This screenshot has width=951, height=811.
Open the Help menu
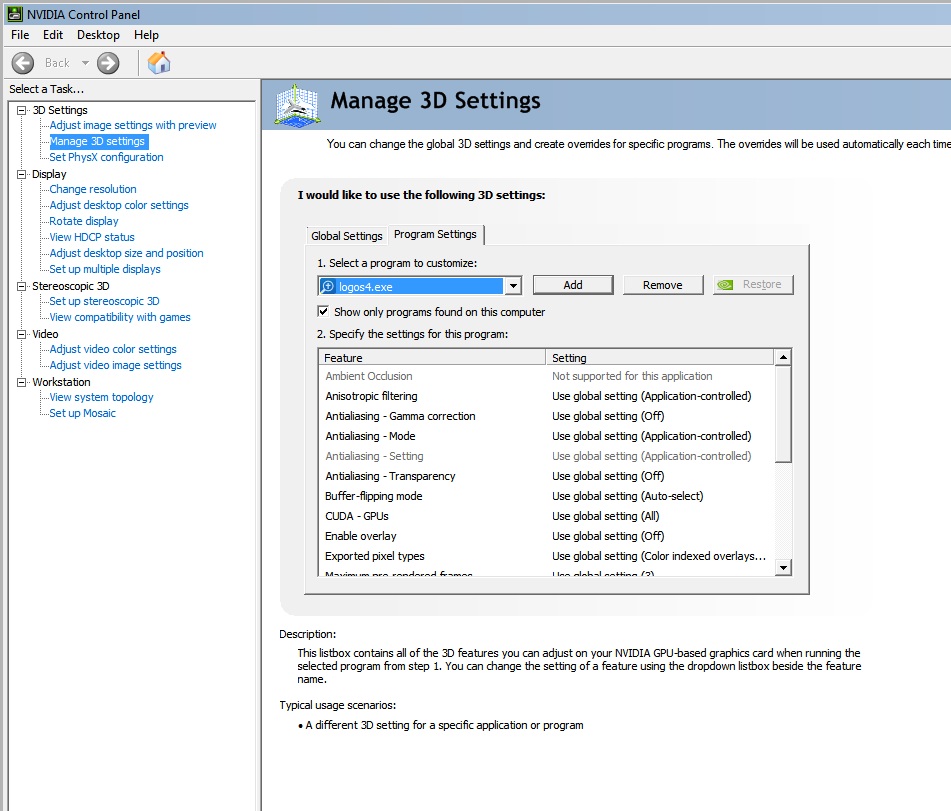point(146,35)
